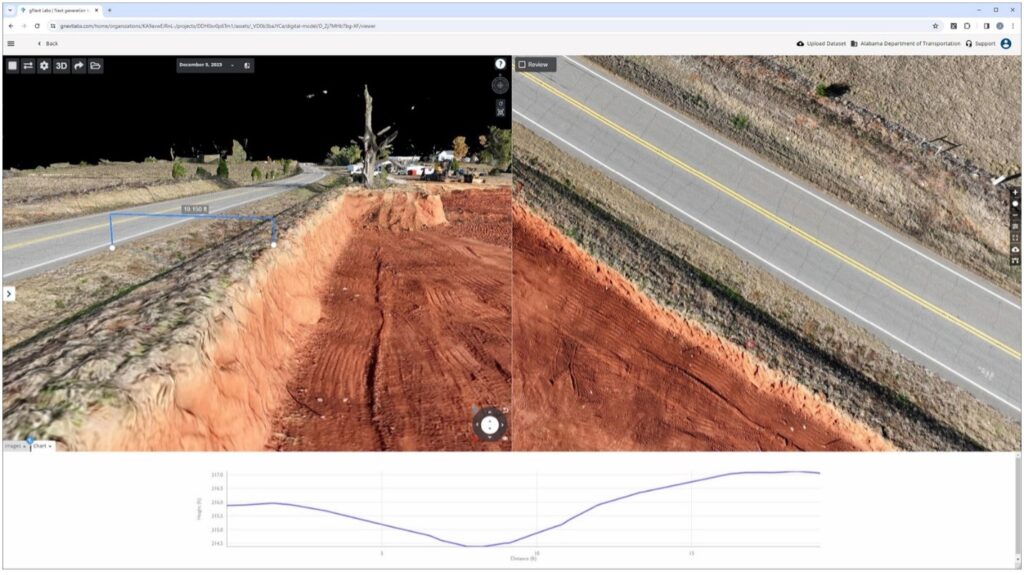This screenshot has height=575, width=1024.
Task: Bookmark this page with the star
Action: click(x=935, y=26)
